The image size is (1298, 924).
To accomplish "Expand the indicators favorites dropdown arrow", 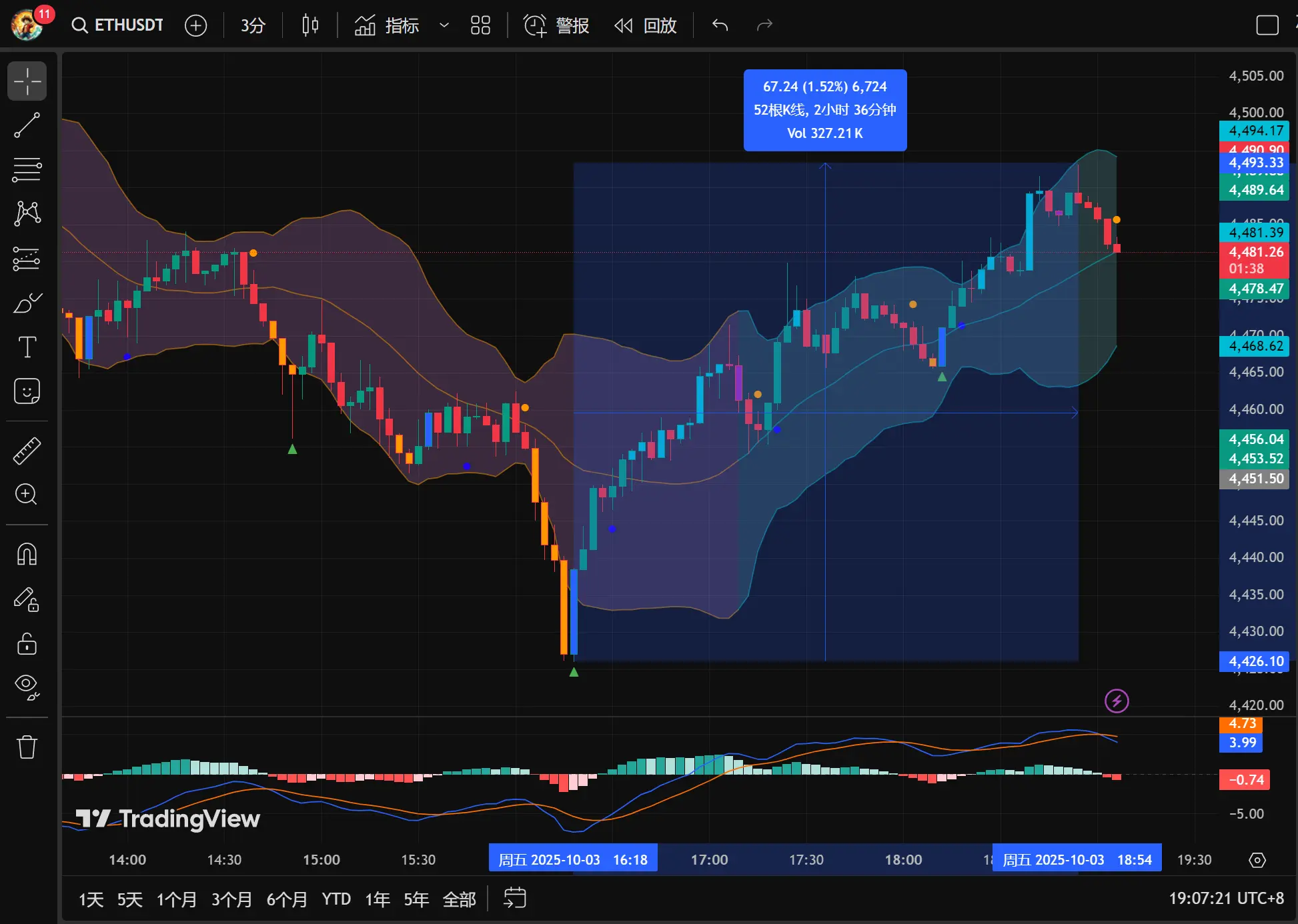I will [444, 25].
